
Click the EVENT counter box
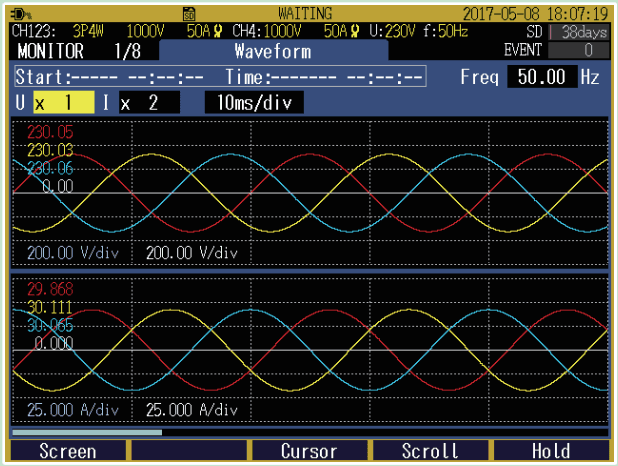pyautogui.click(x=588, y=50)
